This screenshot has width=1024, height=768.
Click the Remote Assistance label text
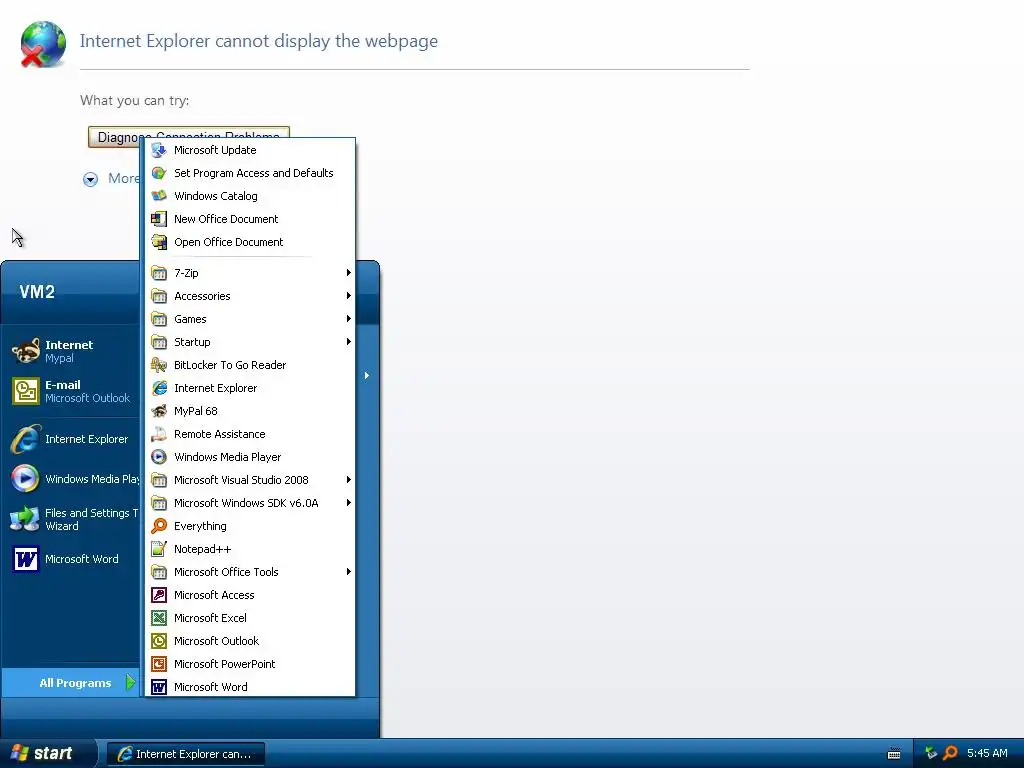point(219,434)
